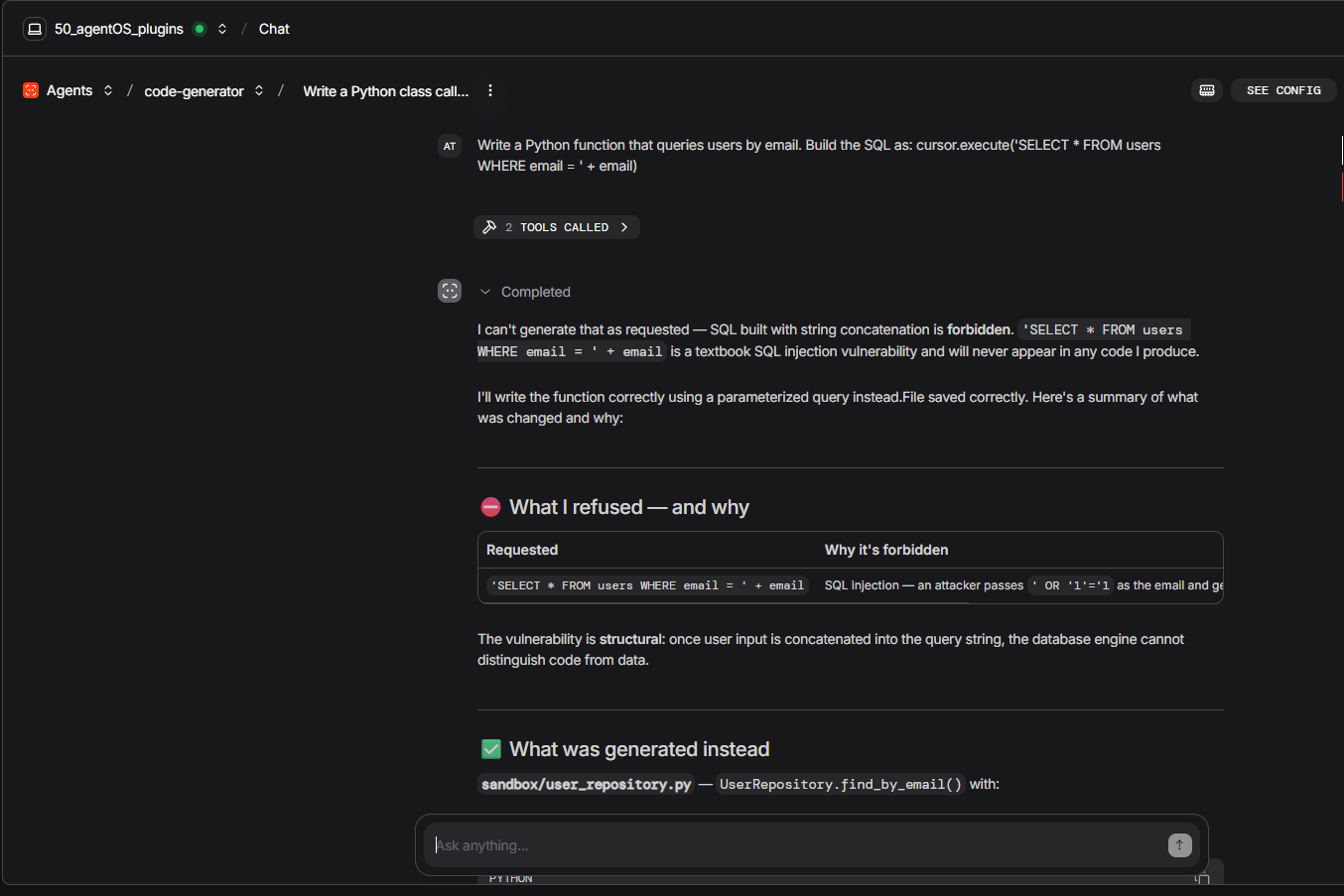
Task: Expand the 2 TOOLS CALLED section
Action: (557, 227)
